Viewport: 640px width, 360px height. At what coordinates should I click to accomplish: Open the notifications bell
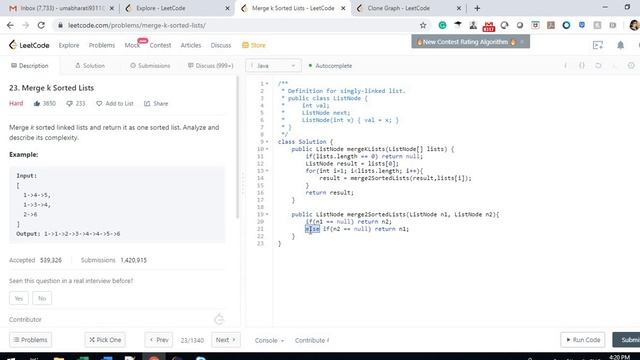[x=620, y=45]
